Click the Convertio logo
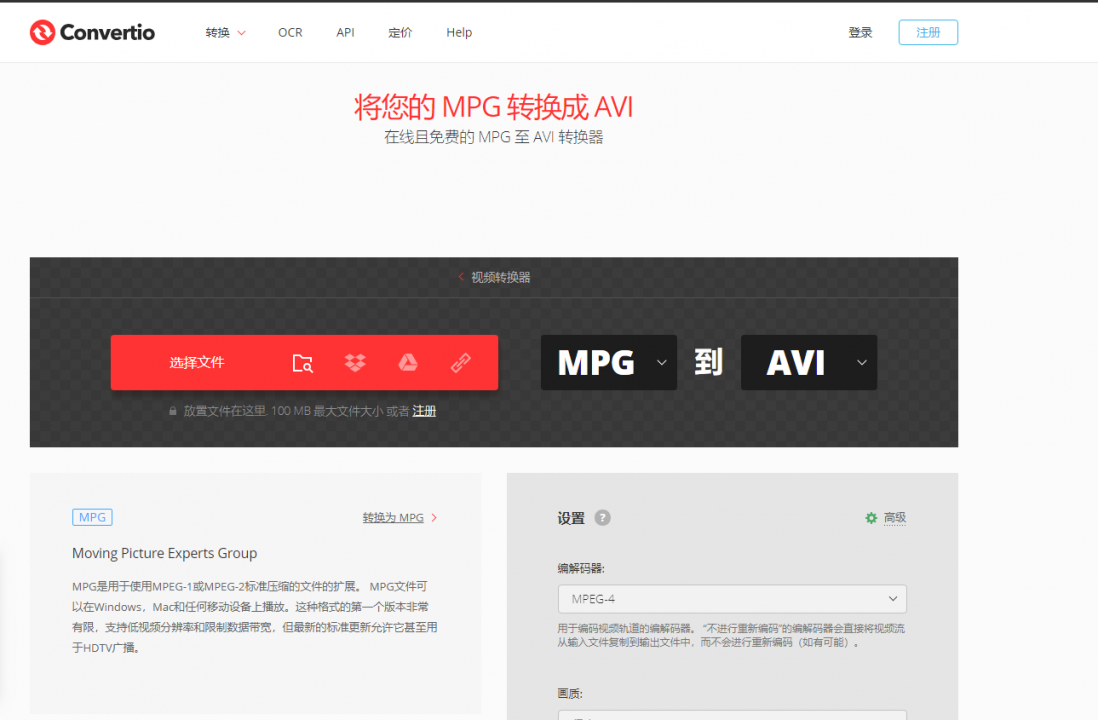Screen dimensions: 1098x720 pyautogui.click(x=92, y=32)
